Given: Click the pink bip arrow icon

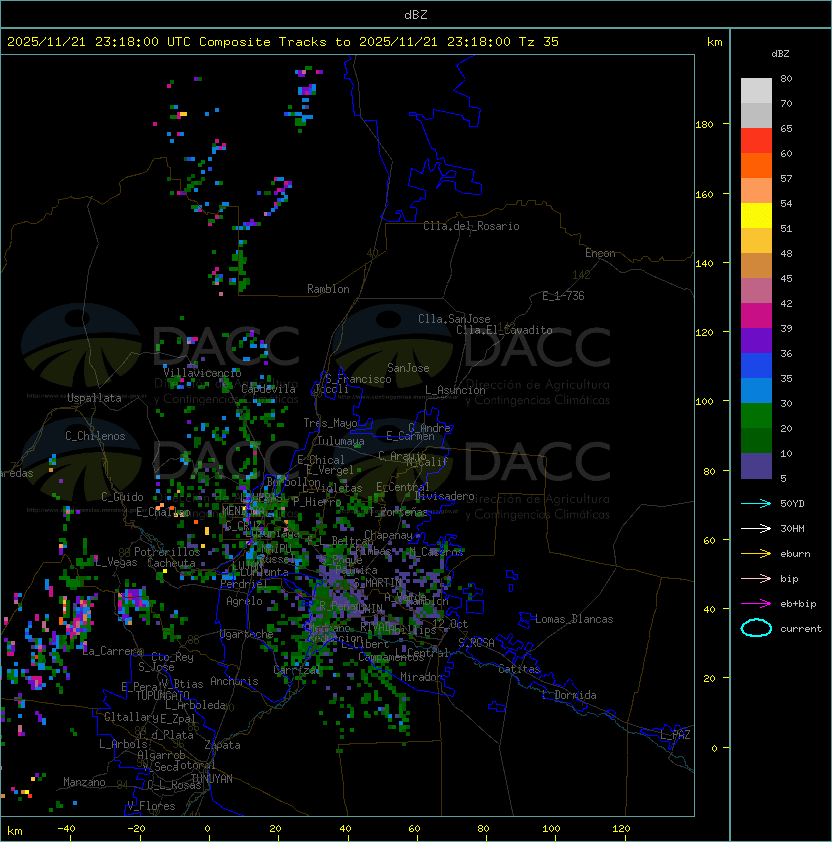Looking at the screenshot, I should [x=756, y=578].
